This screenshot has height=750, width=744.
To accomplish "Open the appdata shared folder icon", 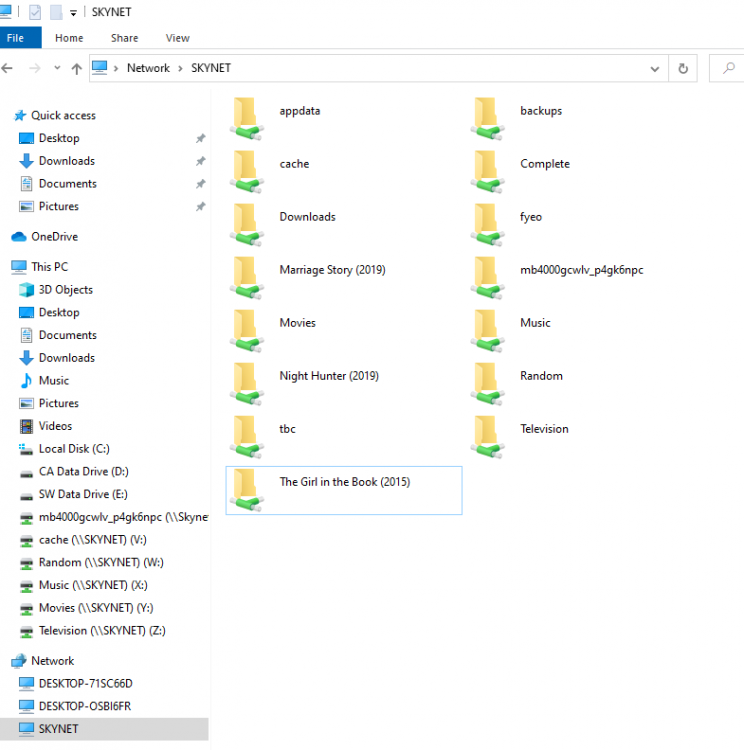I will [x=247, y=119].
